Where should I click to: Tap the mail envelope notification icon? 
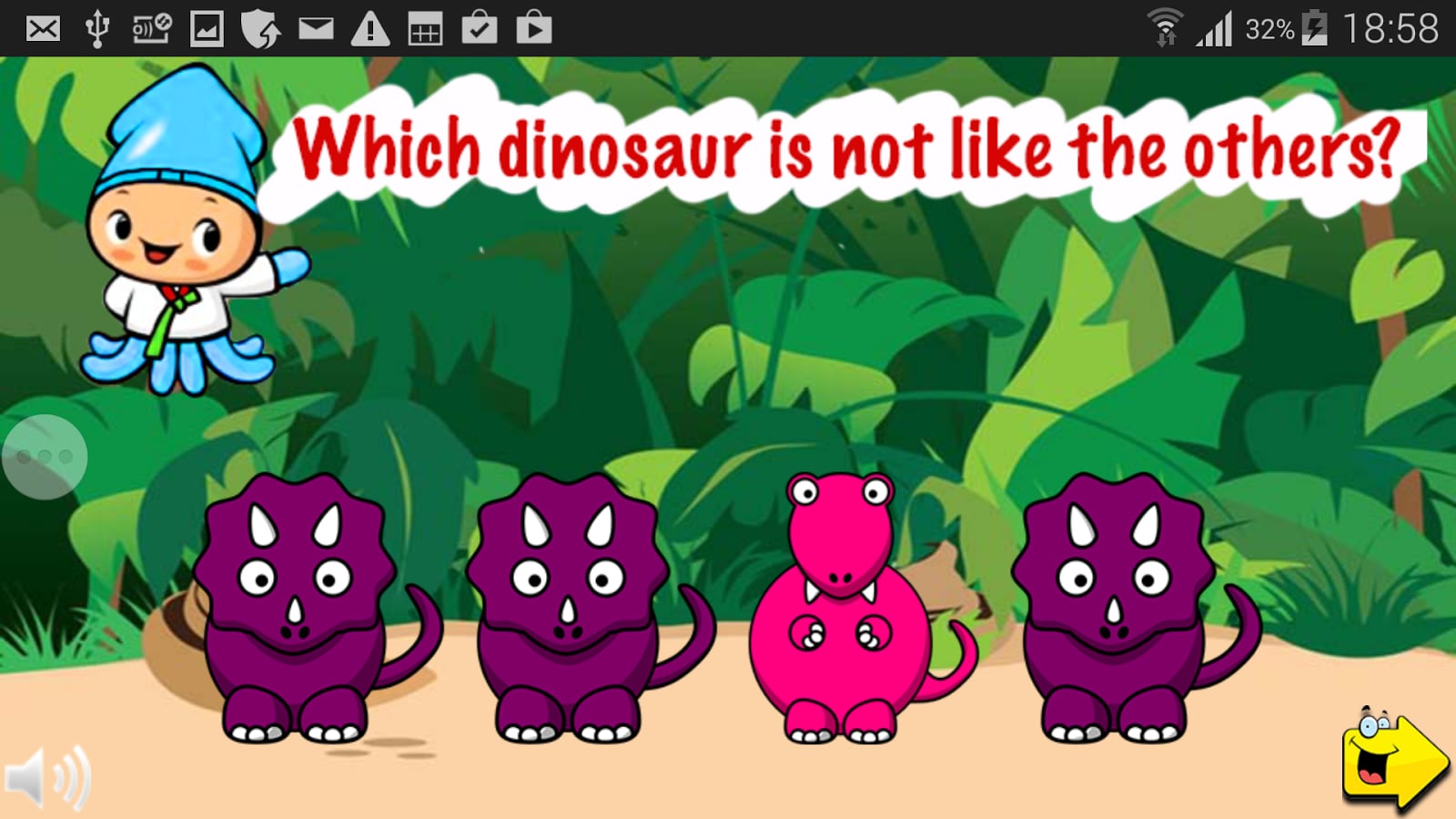tap(316, 29)
